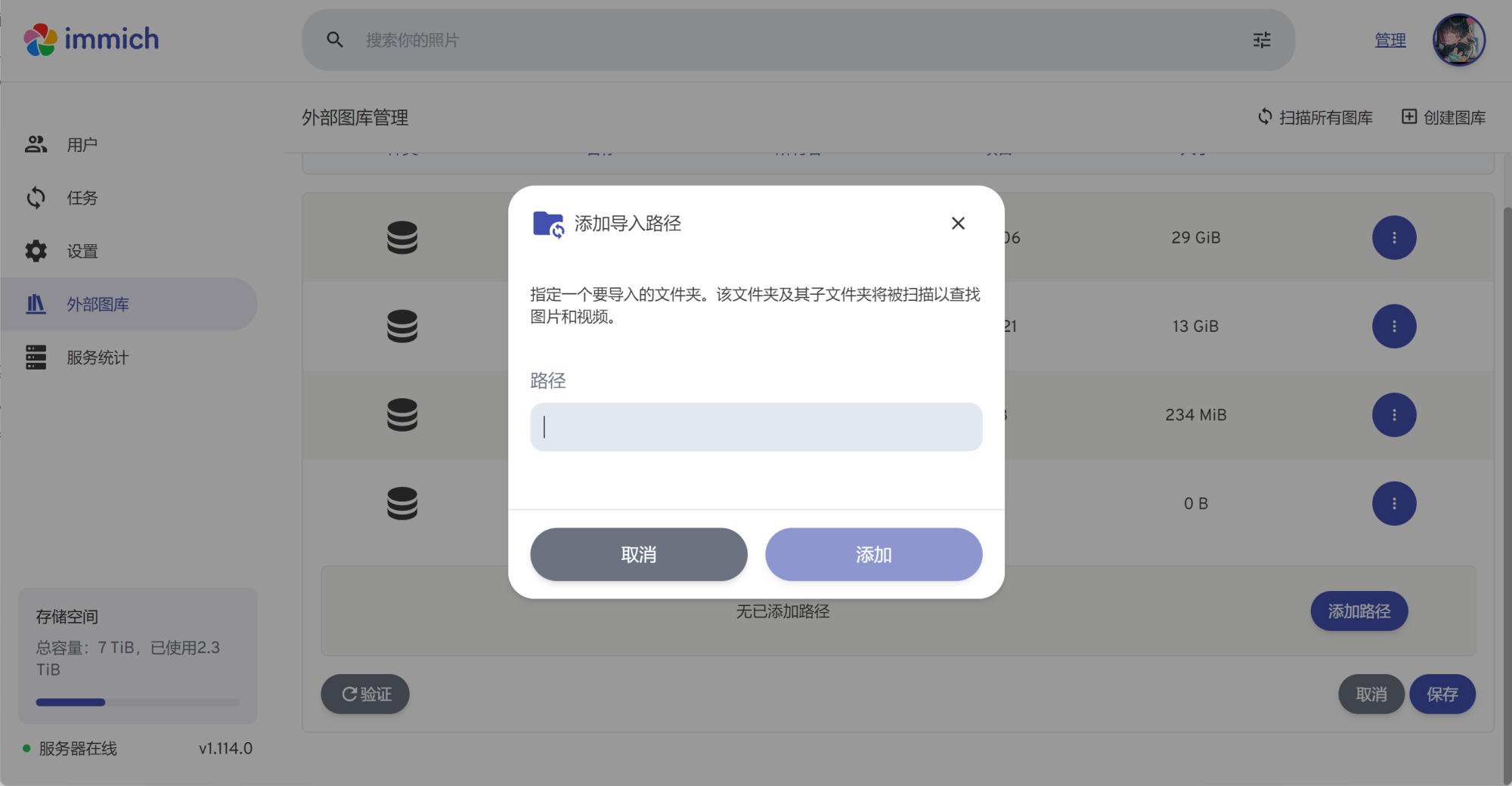Click the 路径 input field
1512x786 pixels.
tap(756, 427)
